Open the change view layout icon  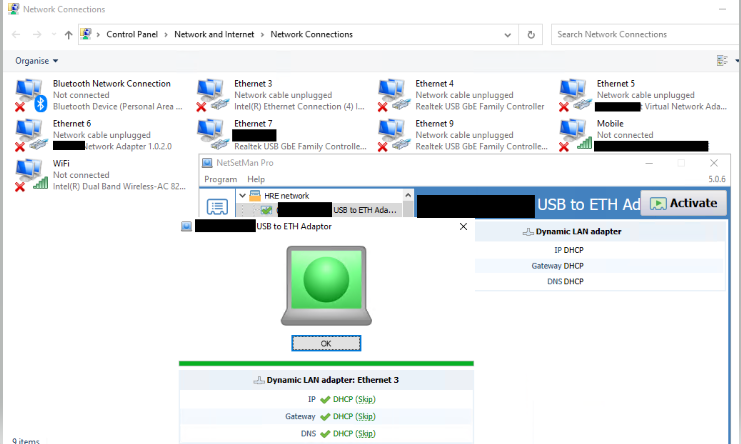click(722, 60)
